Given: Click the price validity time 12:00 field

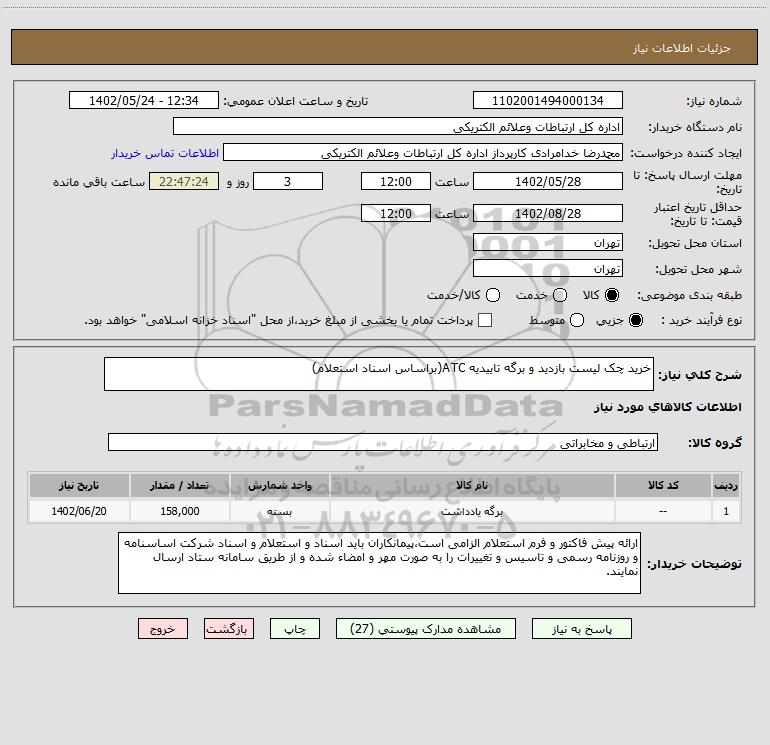Looking at the screenshot, I should [396, 214].
